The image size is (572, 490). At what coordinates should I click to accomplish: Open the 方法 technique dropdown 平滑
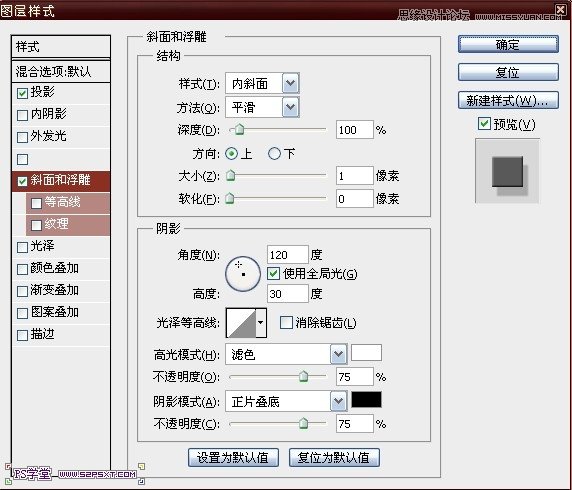point(262,107)
